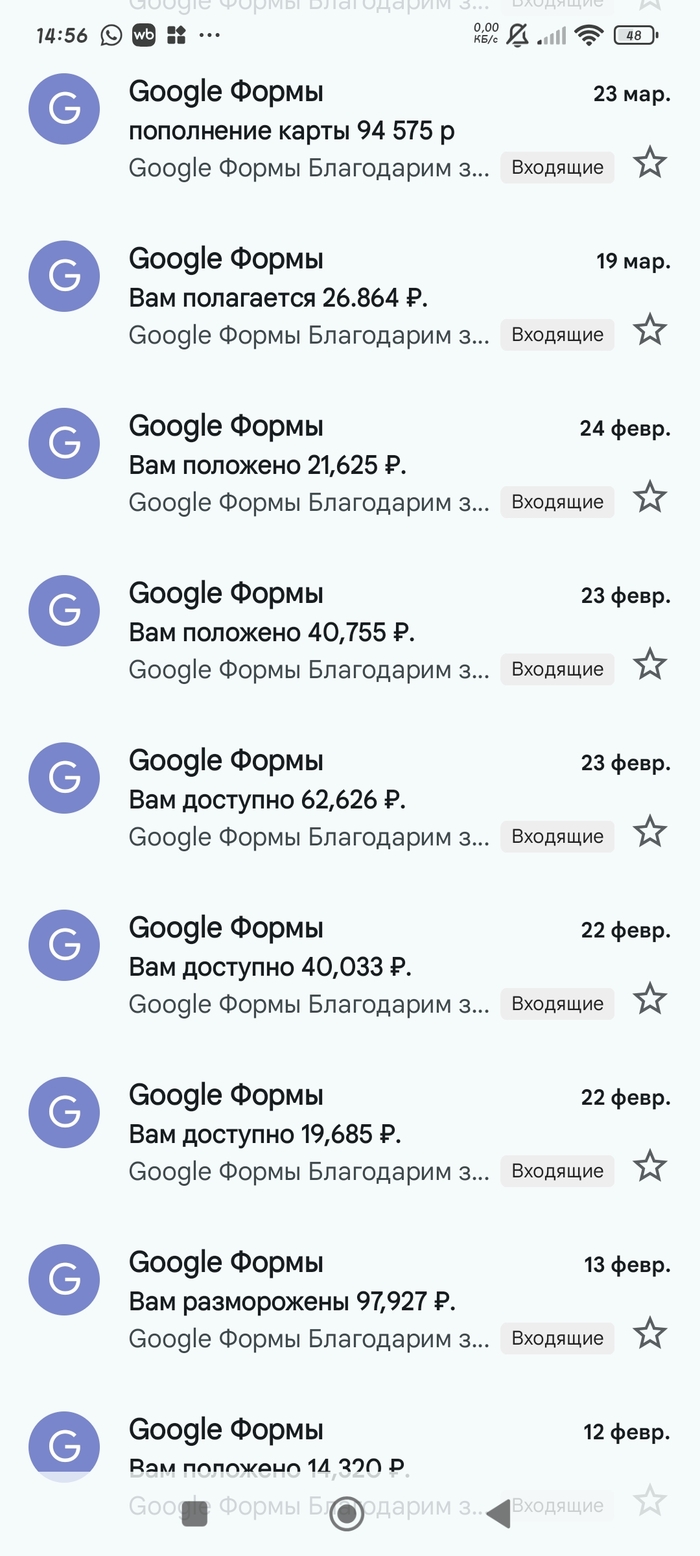The width and height of the screenshot is (700, 1556).
Task: Open email Вам разморожены 97,927 ₽
Action: click(x=300, y=1301)
